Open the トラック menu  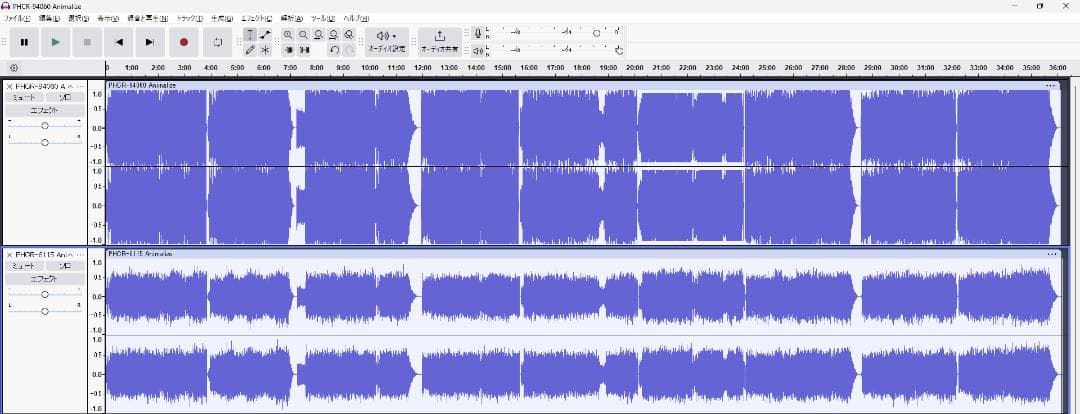click(189, 18)
